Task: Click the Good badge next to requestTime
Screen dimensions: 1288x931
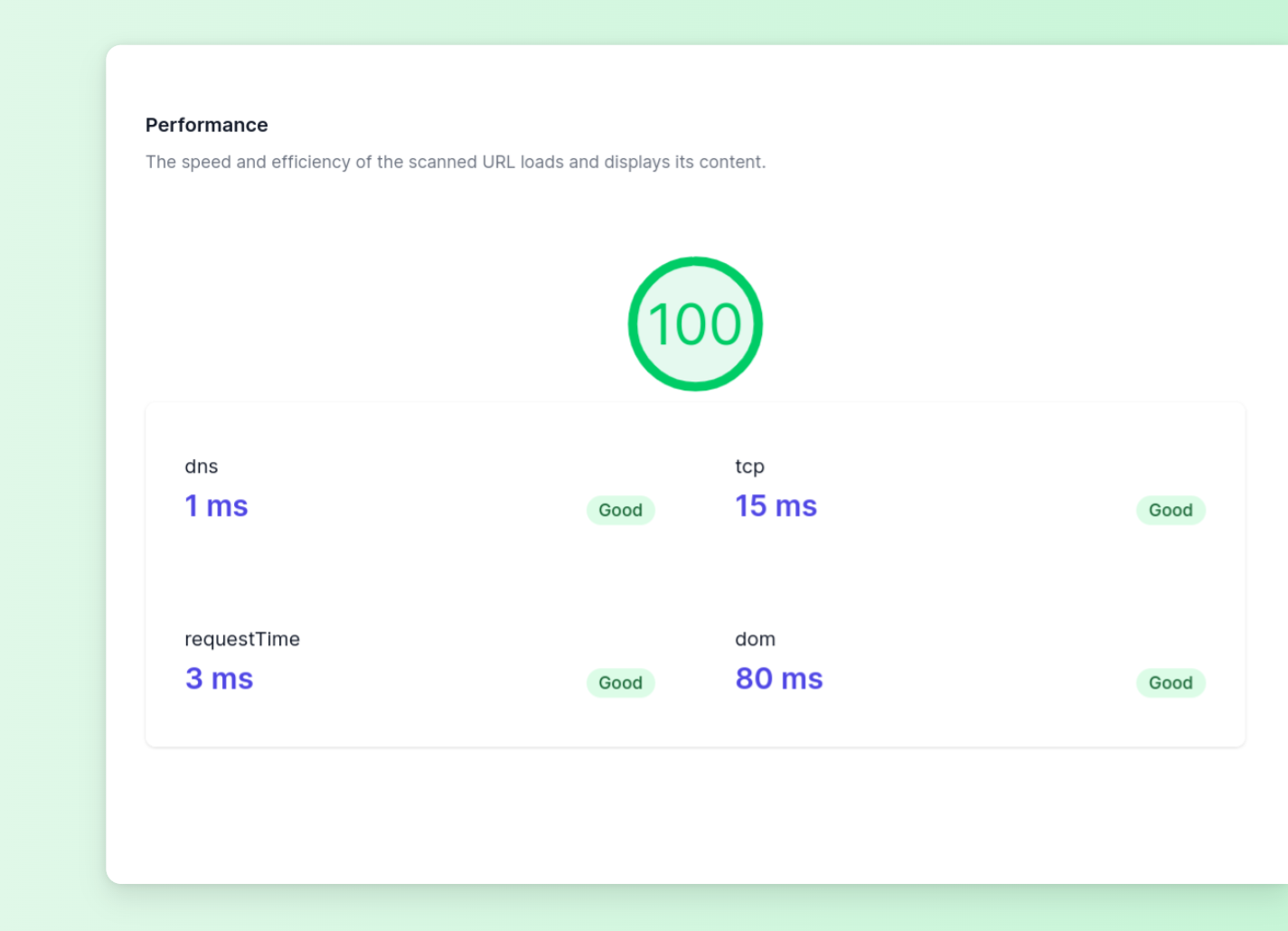Action: [x=620, y=682]
